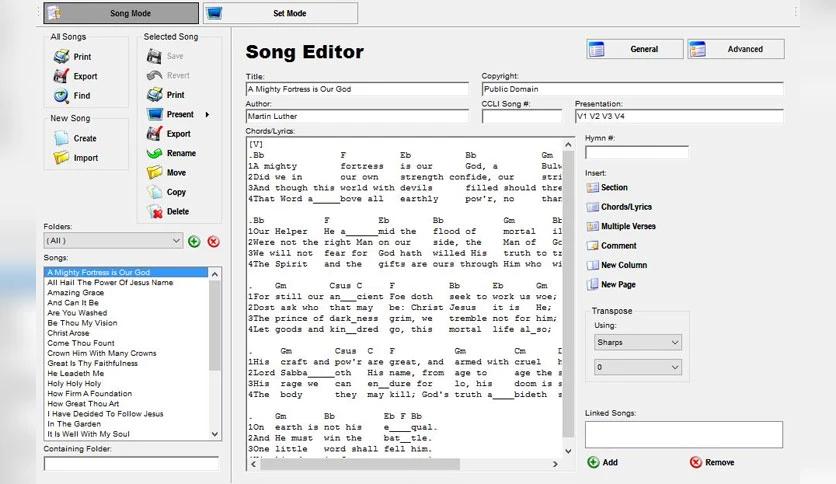This screenshot has width=836, height=484.
Task: Remove folder with red X icon
Action: pyautogui.click(x=213, y=241)
